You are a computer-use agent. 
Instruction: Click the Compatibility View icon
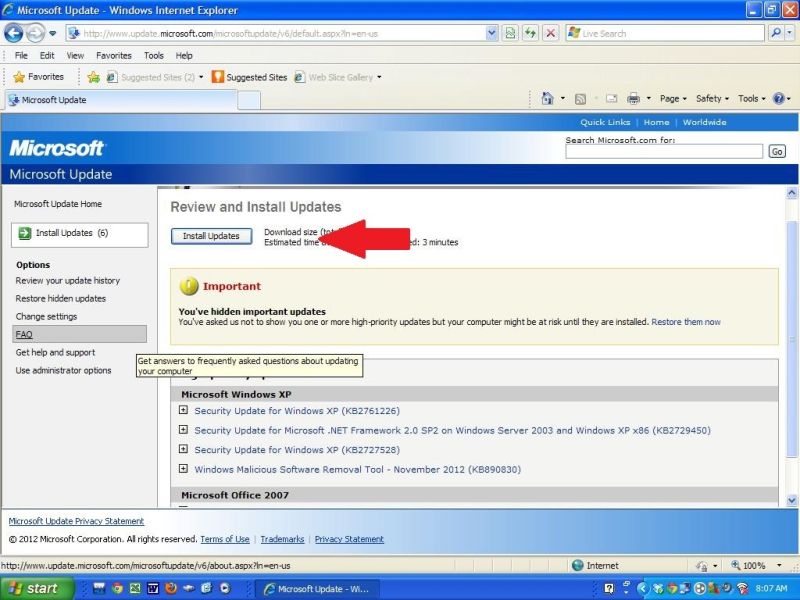(510, 34)
